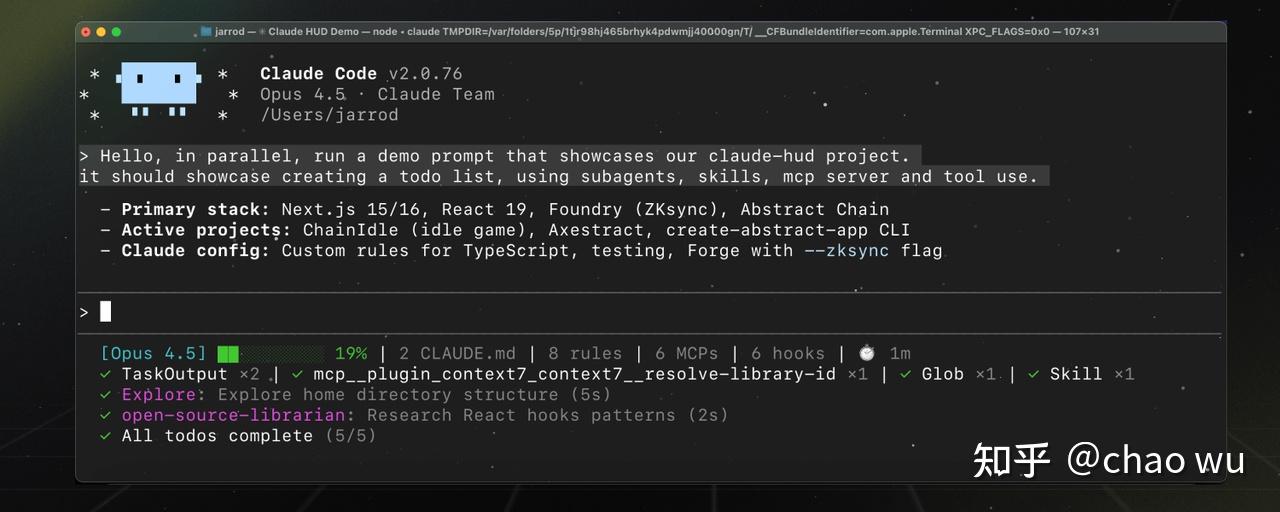Click the stopwatch icon beside 1m
The image size is (1280, 512).
[x=867, y=353]
